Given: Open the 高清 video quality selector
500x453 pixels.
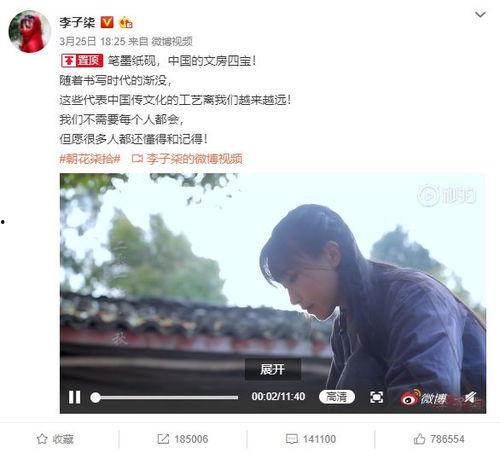Looking at the screenshot, I should click(337, 397).
